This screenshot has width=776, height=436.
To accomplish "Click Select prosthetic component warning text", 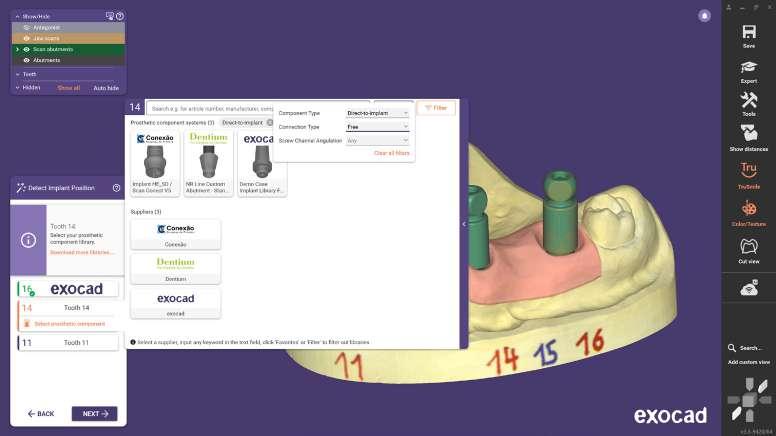I will pos(70,324).
